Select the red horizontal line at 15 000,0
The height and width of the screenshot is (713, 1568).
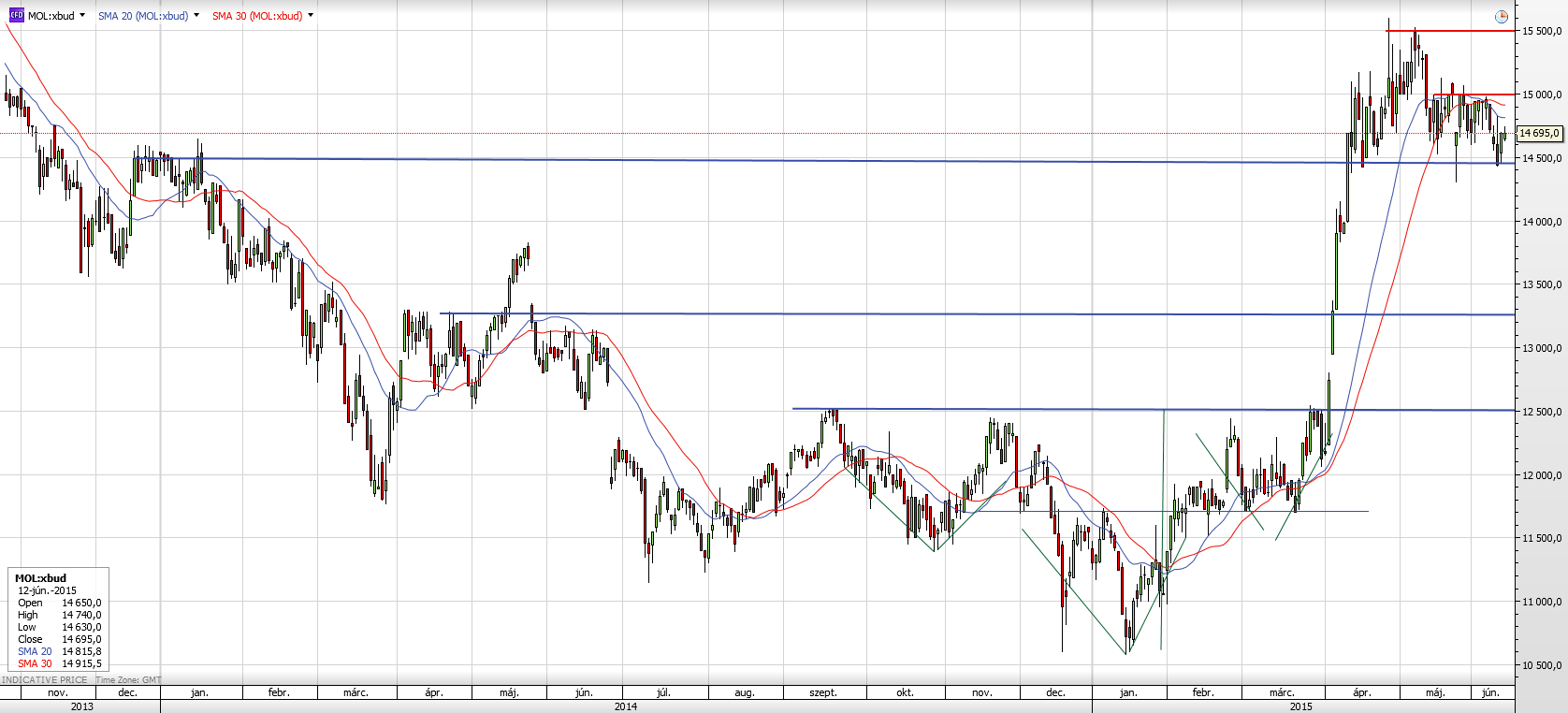[x=1474, y=95]
